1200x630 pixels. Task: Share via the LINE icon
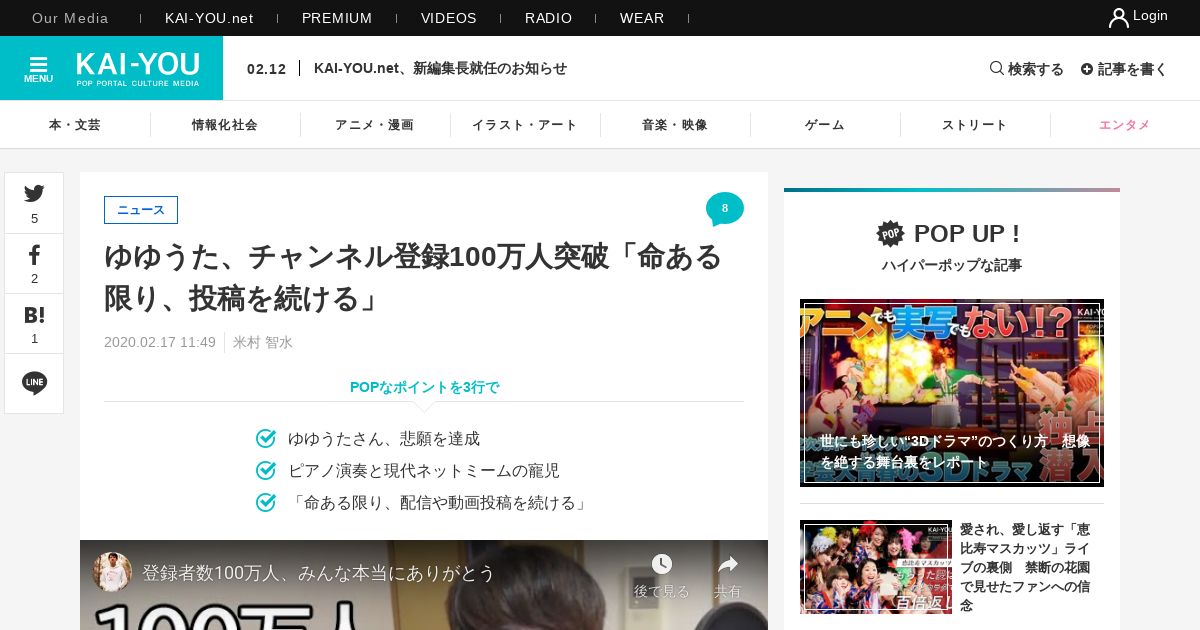coord(34,383)
